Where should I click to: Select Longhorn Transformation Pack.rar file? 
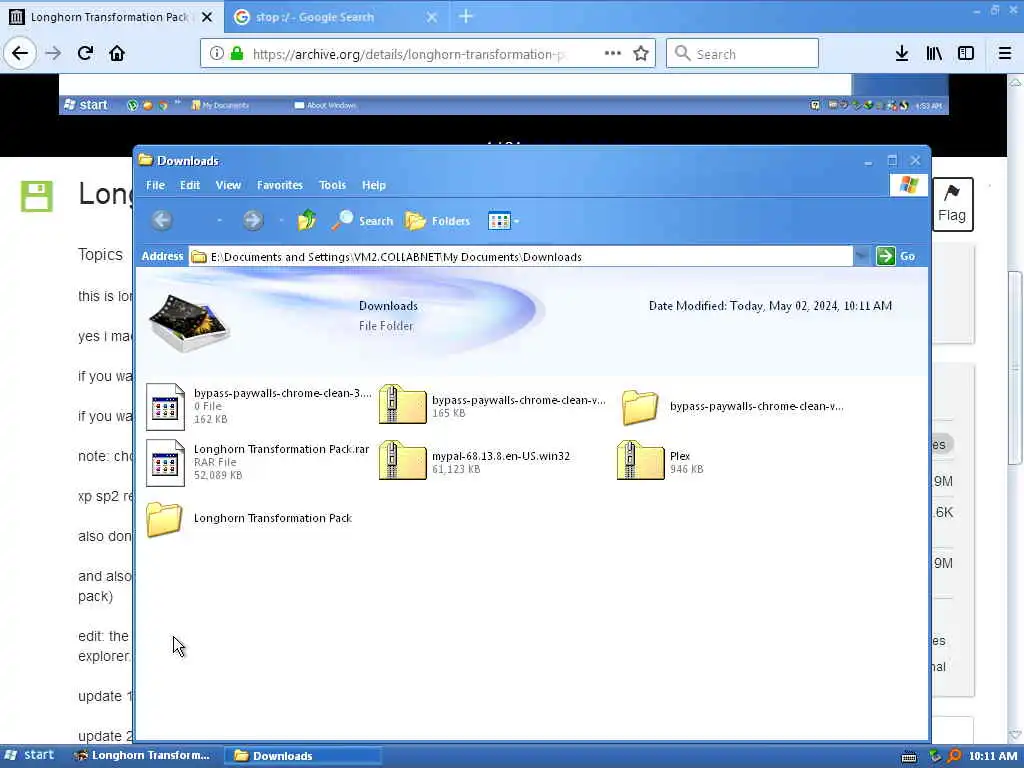click(x=258, y=462)
